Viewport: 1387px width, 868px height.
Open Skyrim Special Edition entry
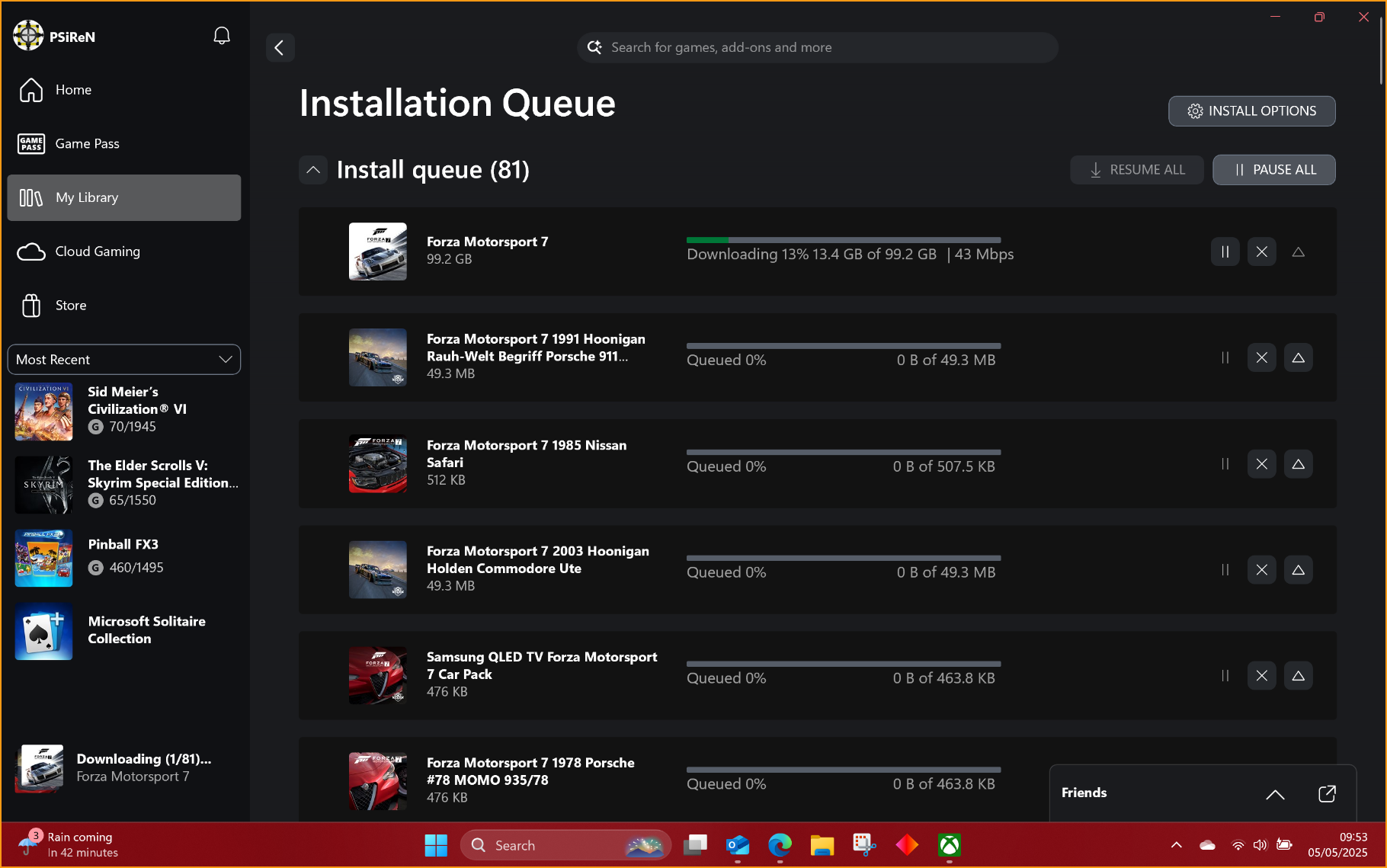(126, 485)
